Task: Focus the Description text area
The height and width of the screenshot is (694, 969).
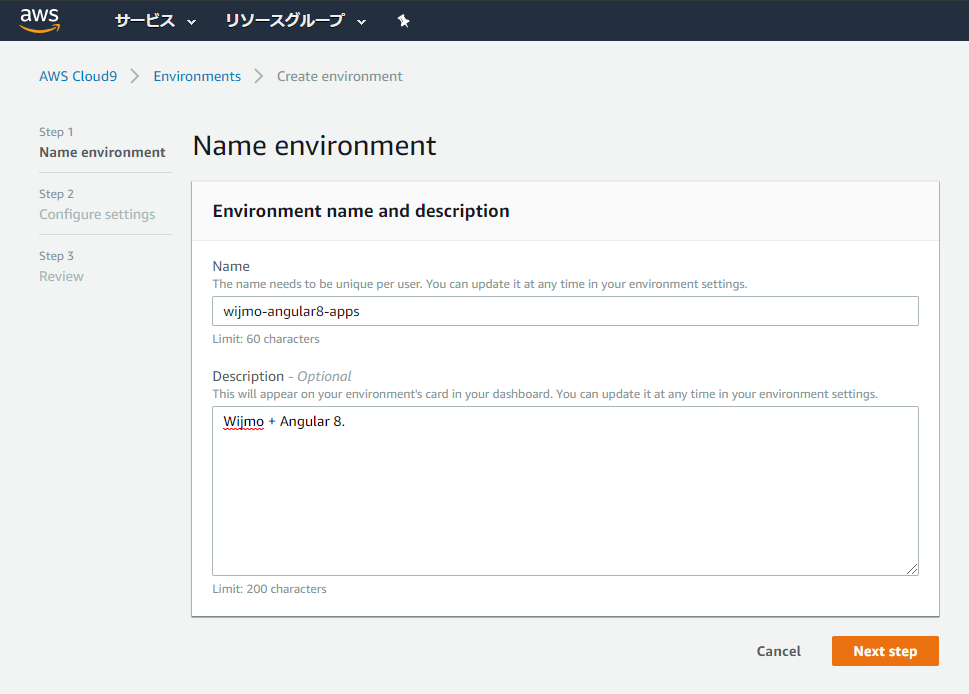Action: click(565, 491)
